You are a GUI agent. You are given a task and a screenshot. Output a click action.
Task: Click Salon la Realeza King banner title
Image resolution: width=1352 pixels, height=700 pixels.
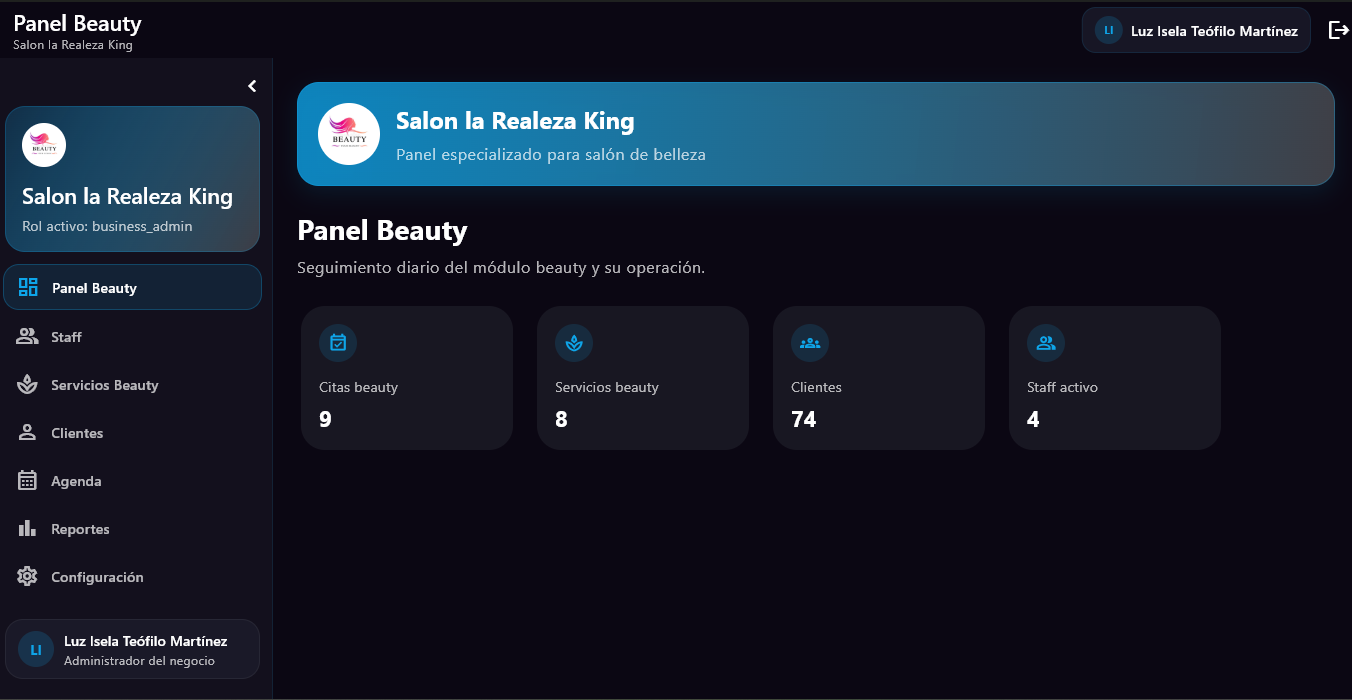point(515,121)
